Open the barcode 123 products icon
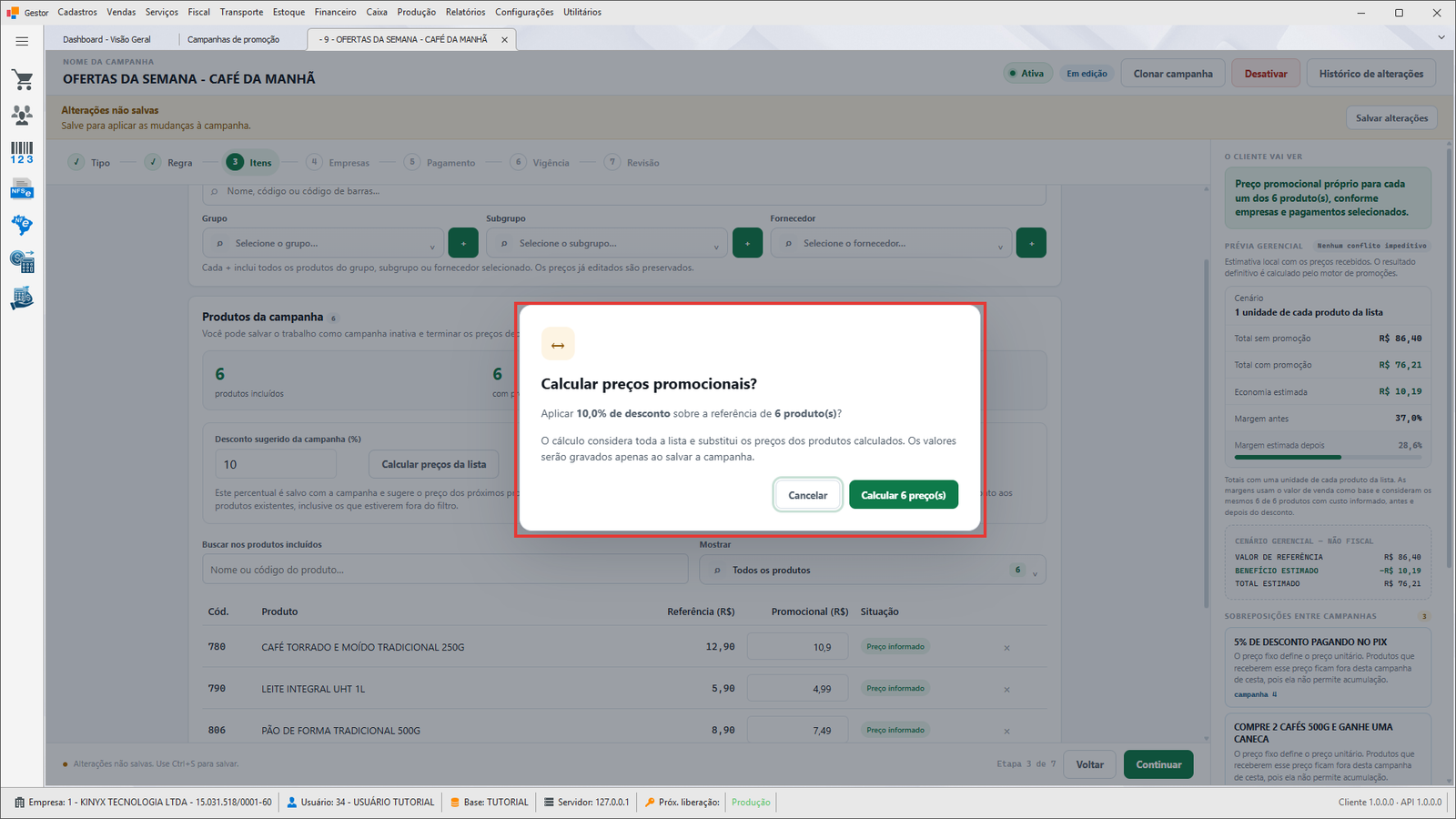1456x819 pixels. (22, 153)
